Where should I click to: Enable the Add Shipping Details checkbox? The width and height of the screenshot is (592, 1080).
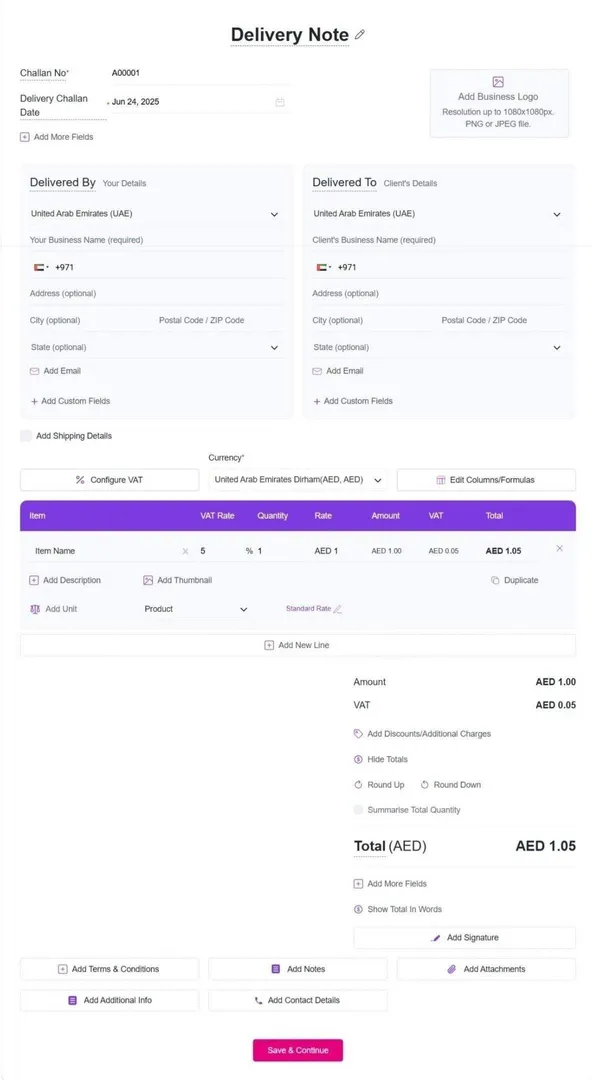25,436
